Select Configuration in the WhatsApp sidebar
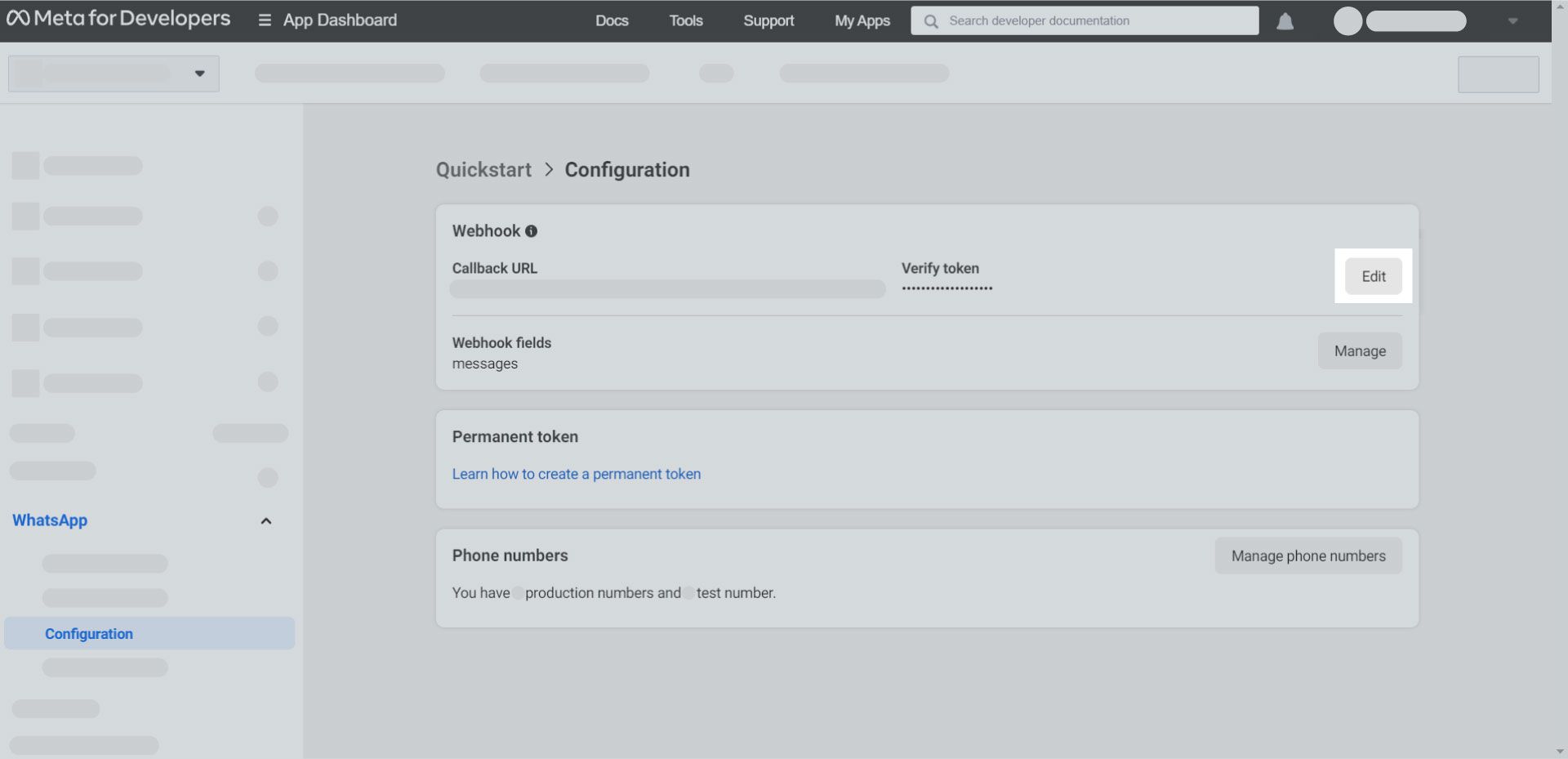 (149, 633)
